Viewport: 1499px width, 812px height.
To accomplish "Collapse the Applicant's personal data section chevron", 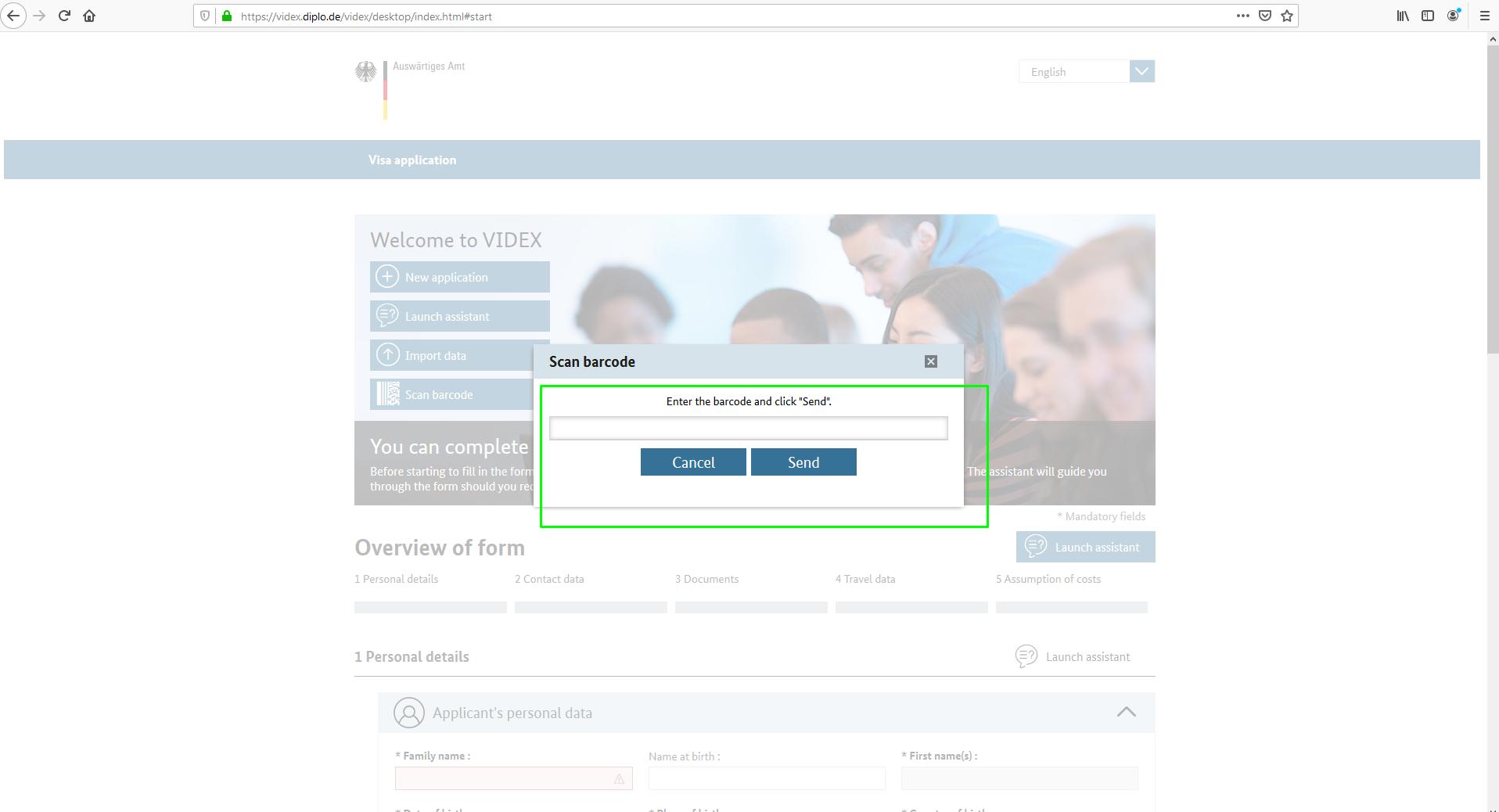I will pos(1127,712).
